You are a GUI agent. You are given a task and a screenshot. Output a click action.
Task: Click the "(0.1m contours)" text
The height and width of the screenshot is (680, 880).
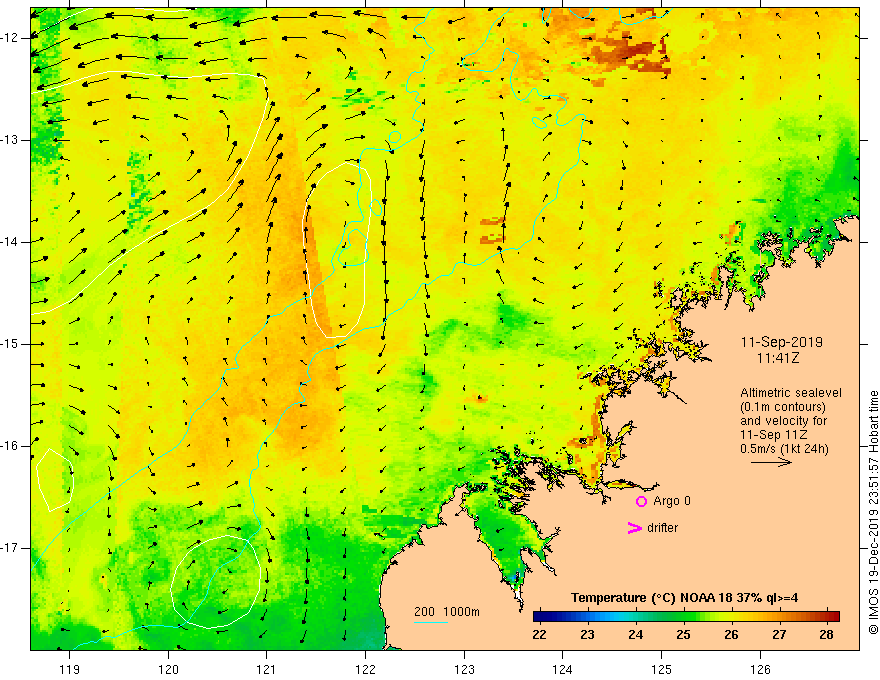782,407
